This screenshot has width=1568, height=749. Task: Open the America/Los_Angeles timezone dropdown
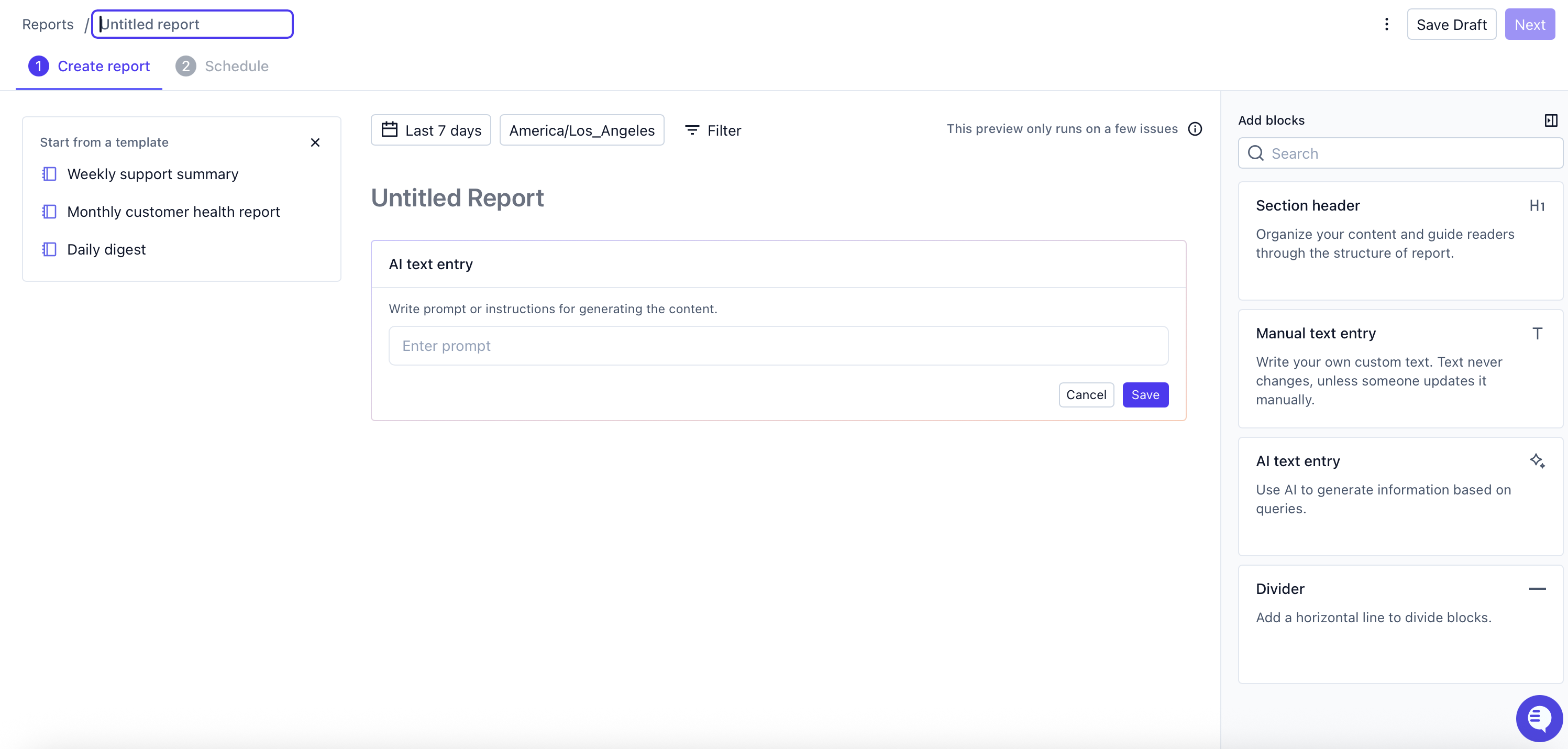pyautogui.click(x=581, y=130)
